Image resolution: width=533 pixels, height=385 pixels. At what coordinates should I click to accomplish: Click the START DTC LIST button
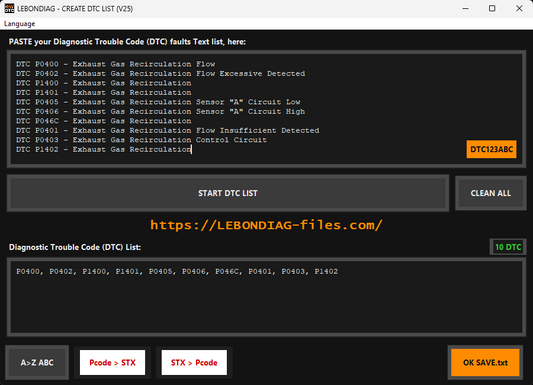pos(228,193)
